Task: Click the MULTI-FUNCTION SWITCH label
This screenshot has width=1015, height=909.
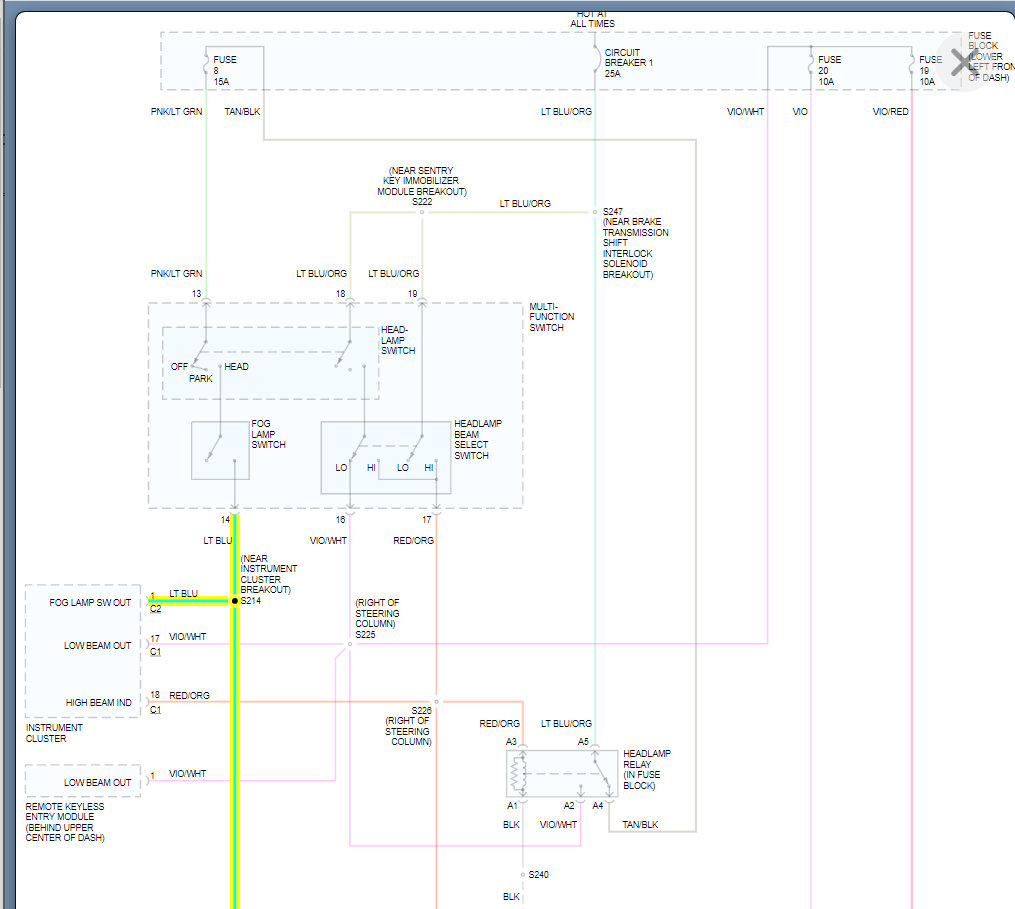Action: [x=552, y=317]
